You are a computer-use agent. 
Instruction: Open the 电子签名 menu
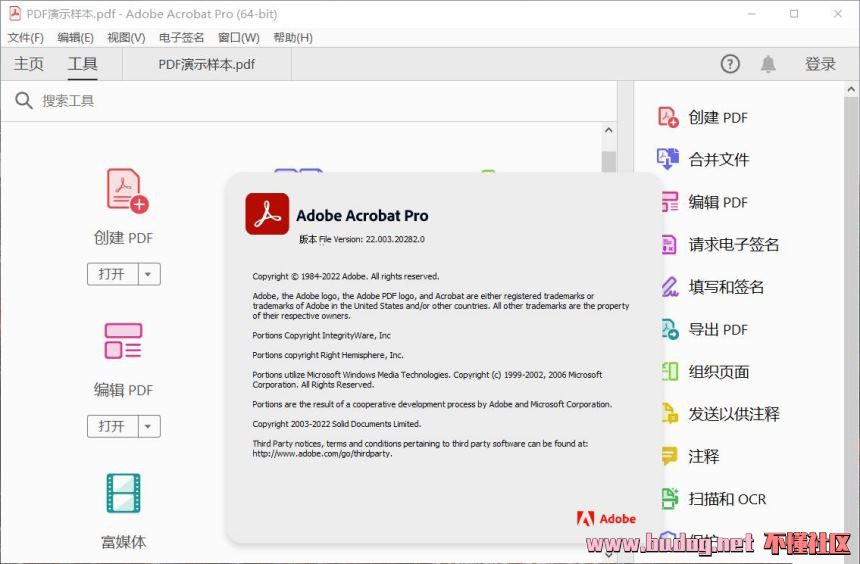point(181,37)
